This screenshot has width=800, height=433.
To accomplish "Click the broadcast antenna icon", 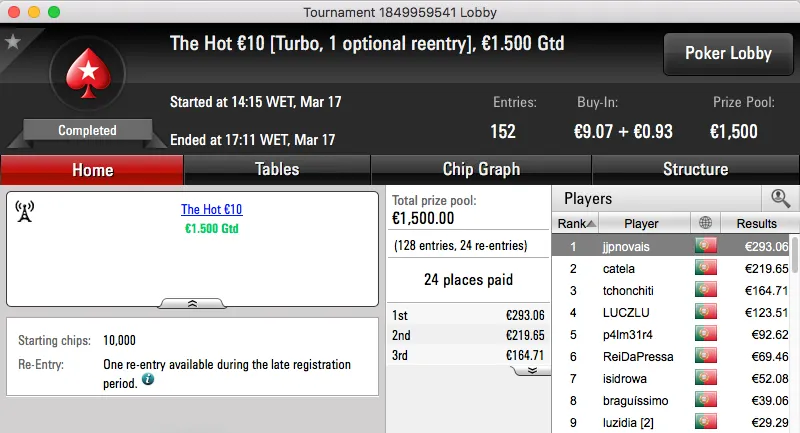I will [26, 212].
